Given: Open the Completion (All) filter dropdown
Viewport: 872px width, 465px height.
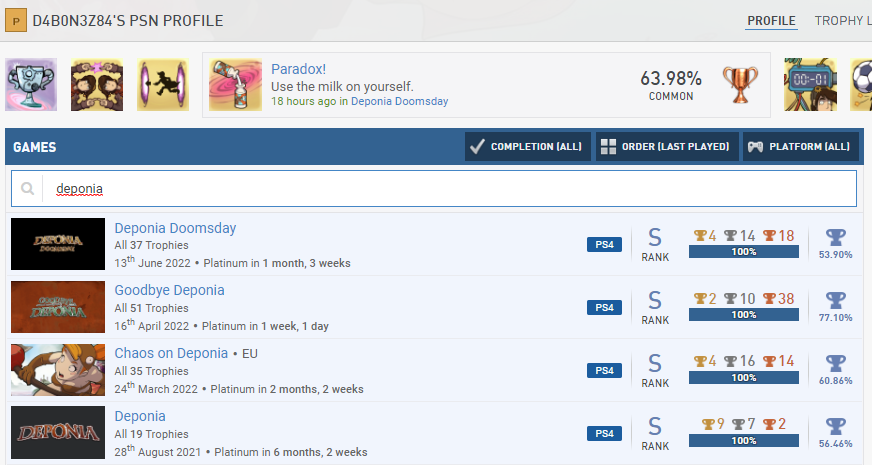Looking at the screenshot, I should (528, 147).
